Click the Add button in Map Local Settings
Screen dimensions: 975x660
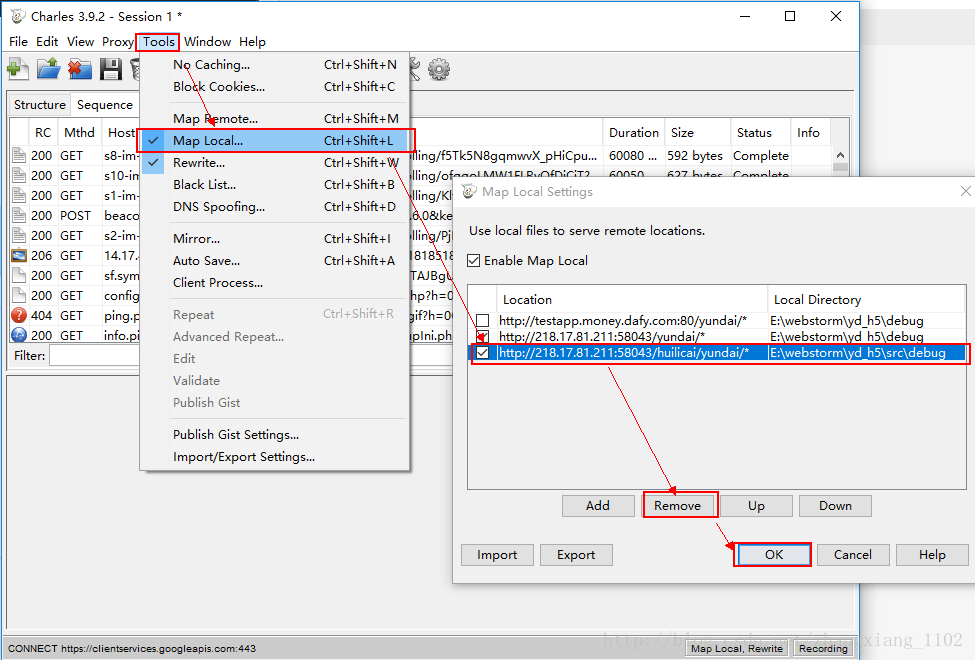(598, 506)
